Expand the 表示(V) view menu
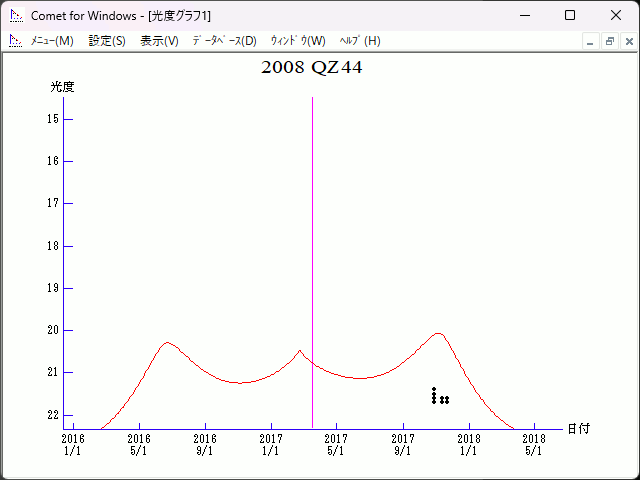 pyautogui.click(x=159, y=41)
